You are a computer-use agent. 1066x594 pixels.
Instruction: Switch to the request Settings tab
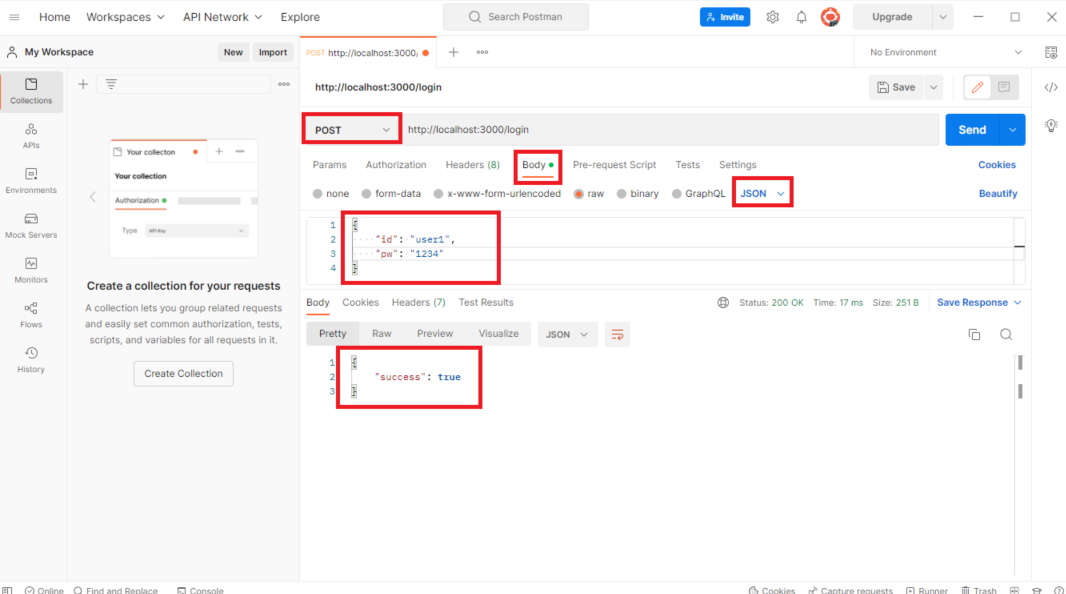click(x=738, y=164)
